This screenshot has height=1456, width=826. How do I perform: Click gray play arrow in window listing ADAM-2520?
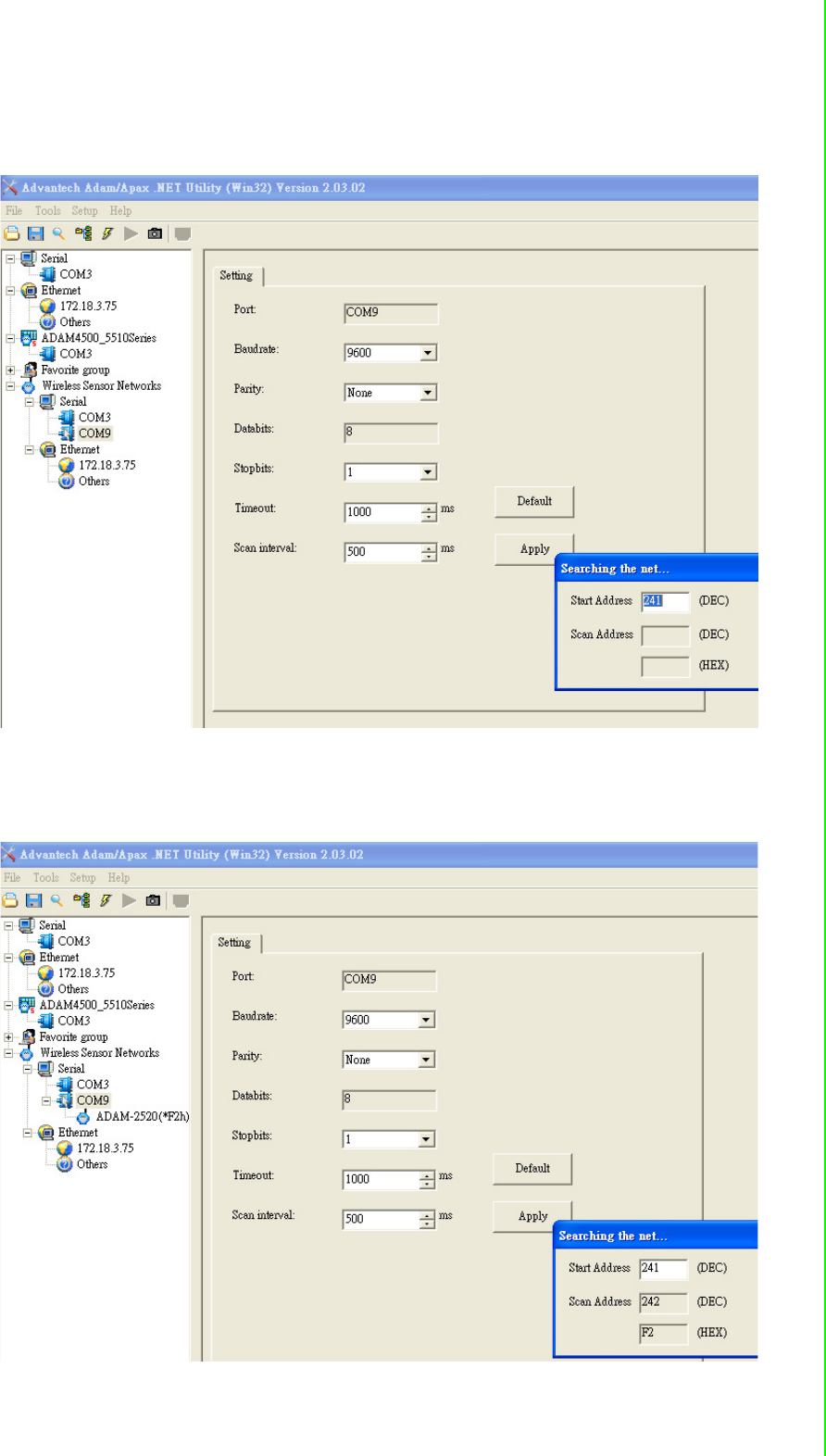[x=129, y=900]
